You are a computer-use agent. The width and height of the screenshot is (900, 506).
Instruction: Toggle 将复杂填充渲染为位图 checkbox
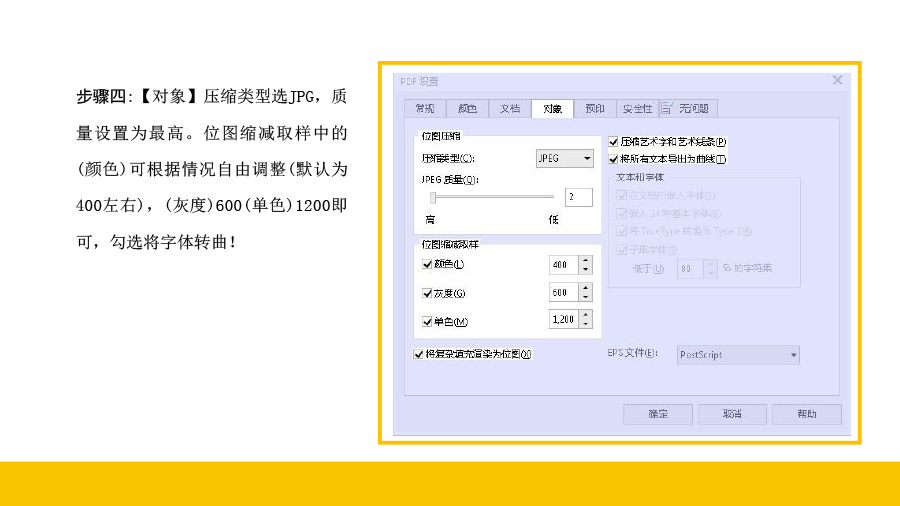tap(419, 353)
